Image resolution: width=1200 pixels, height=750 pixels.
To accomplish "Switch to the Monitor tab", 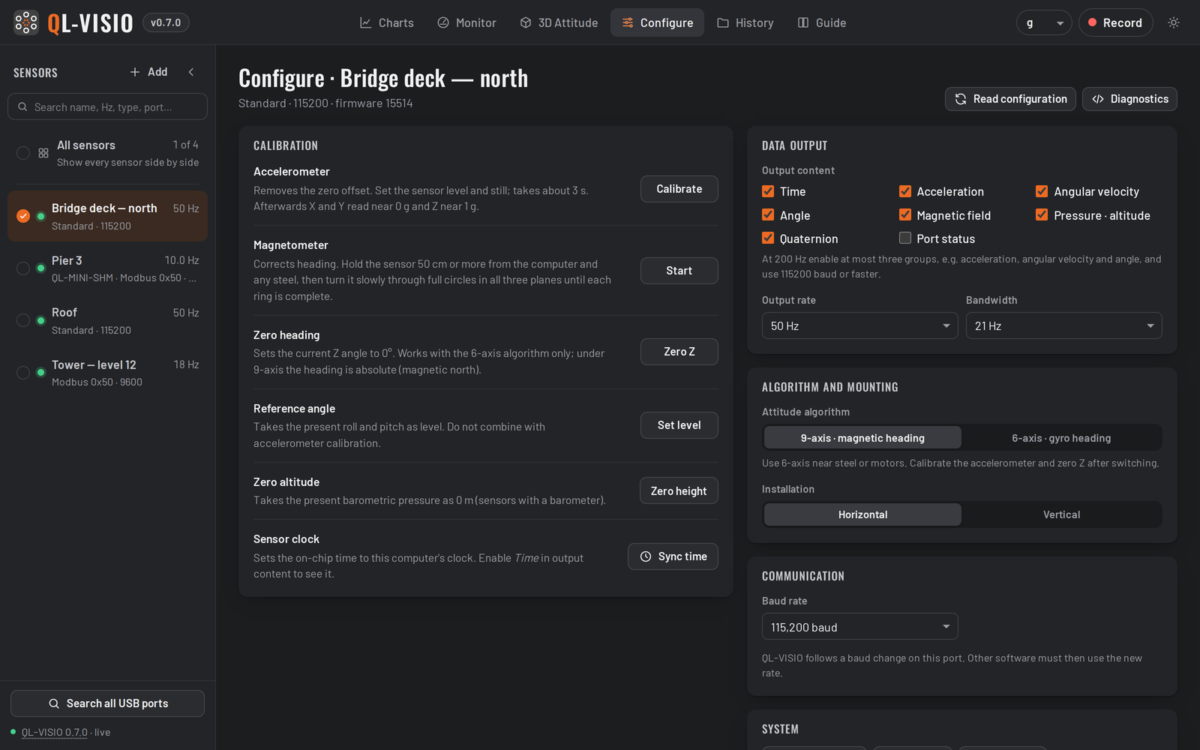I will pyautogui.click(x=466, y=23).
